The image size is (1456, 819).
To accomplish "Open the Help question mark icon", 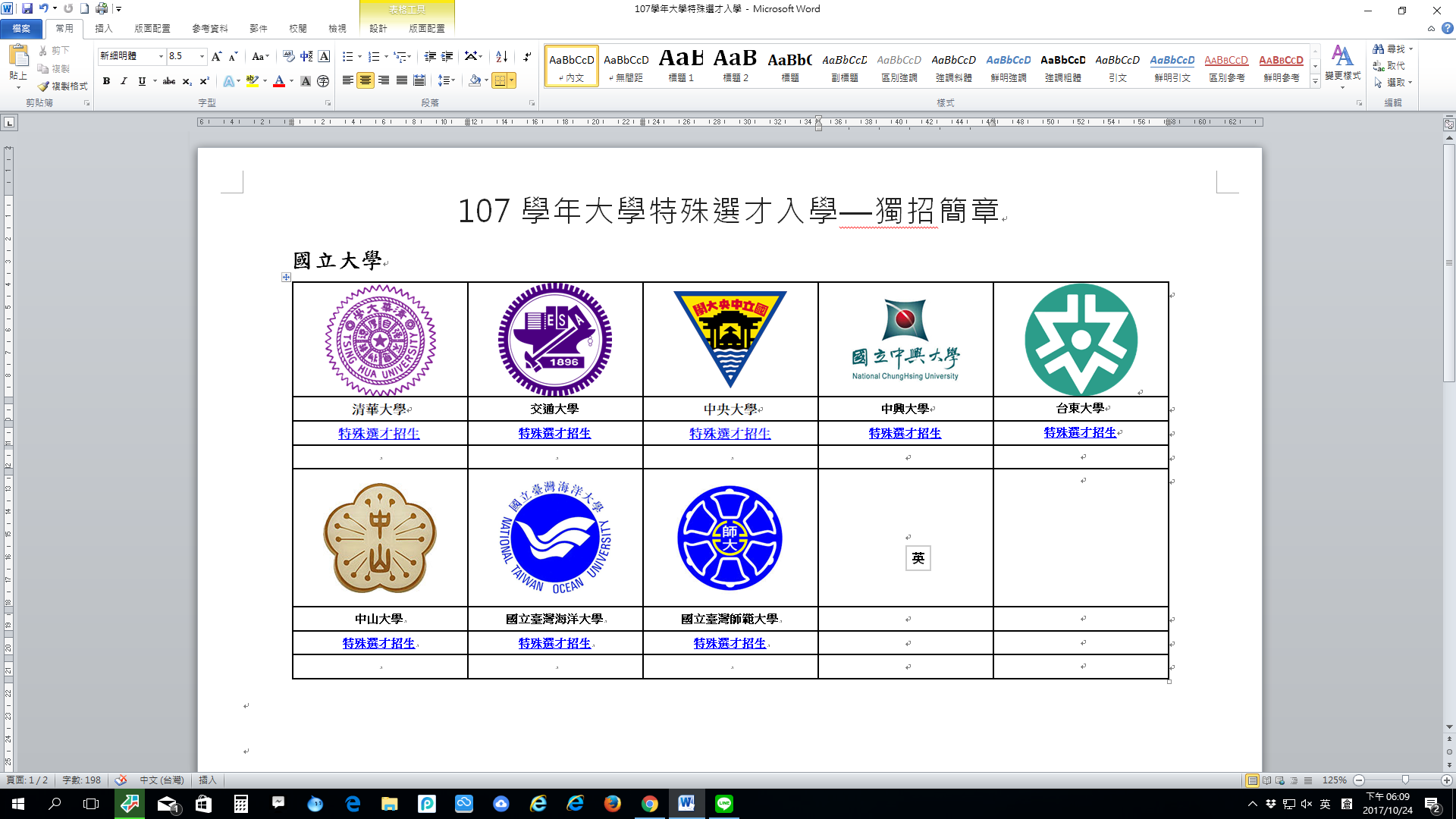I will [x=1447, y=28].
